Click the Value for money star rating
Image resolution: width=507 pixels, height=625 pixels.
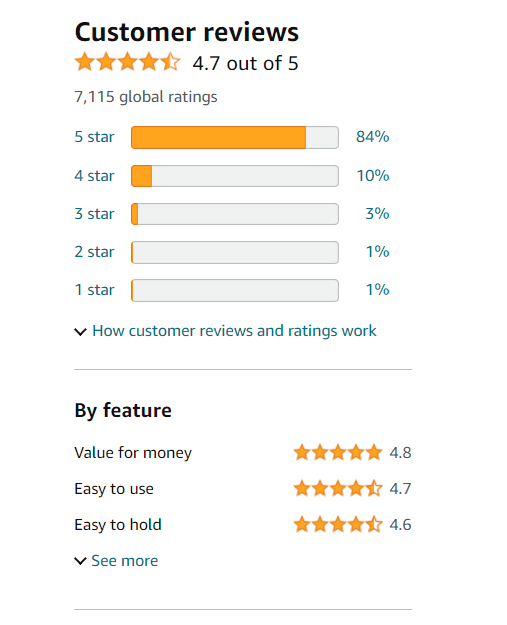point(338,453)
